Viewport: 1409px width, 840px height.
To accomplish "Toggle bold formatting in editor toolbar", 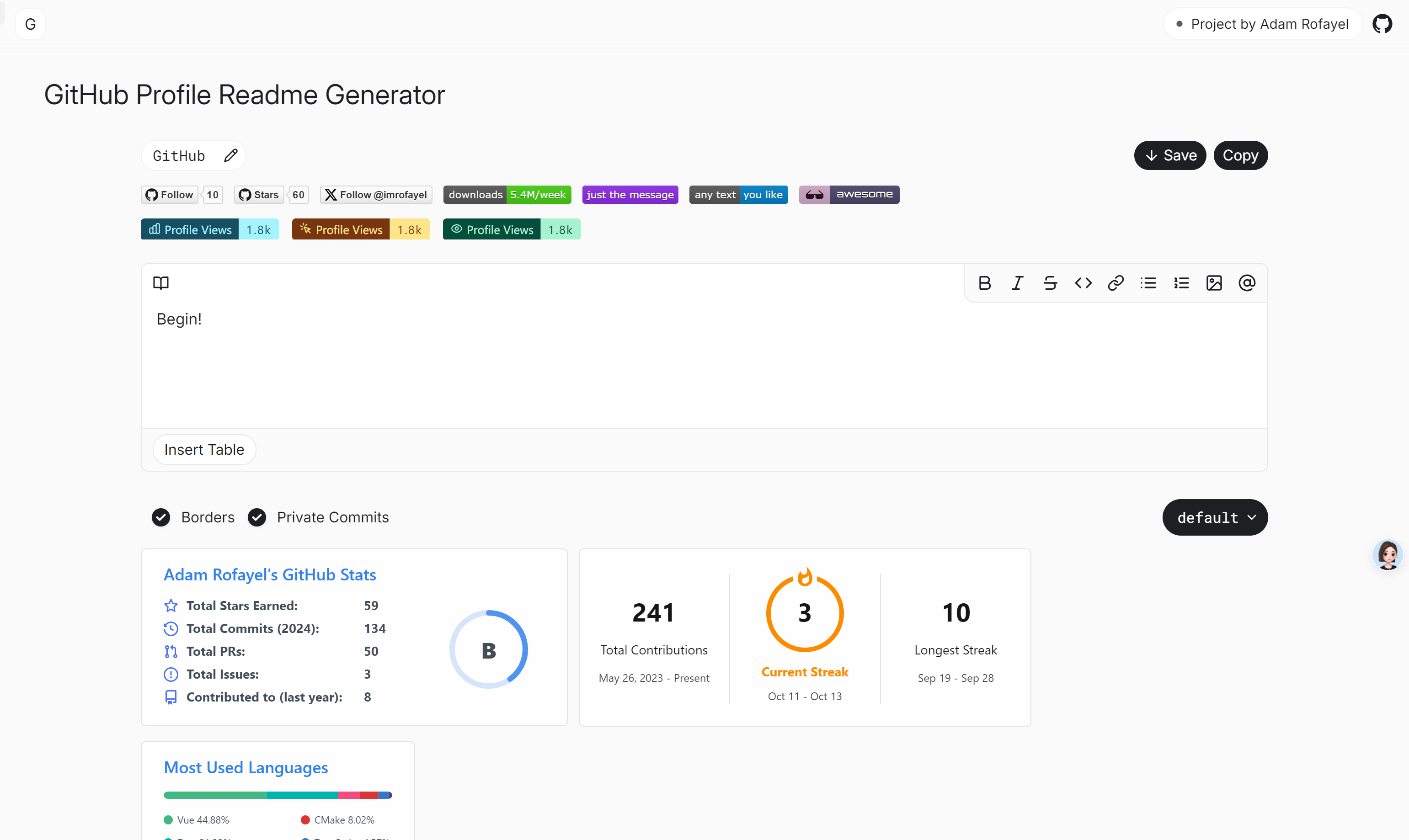I will click(984, 283).
